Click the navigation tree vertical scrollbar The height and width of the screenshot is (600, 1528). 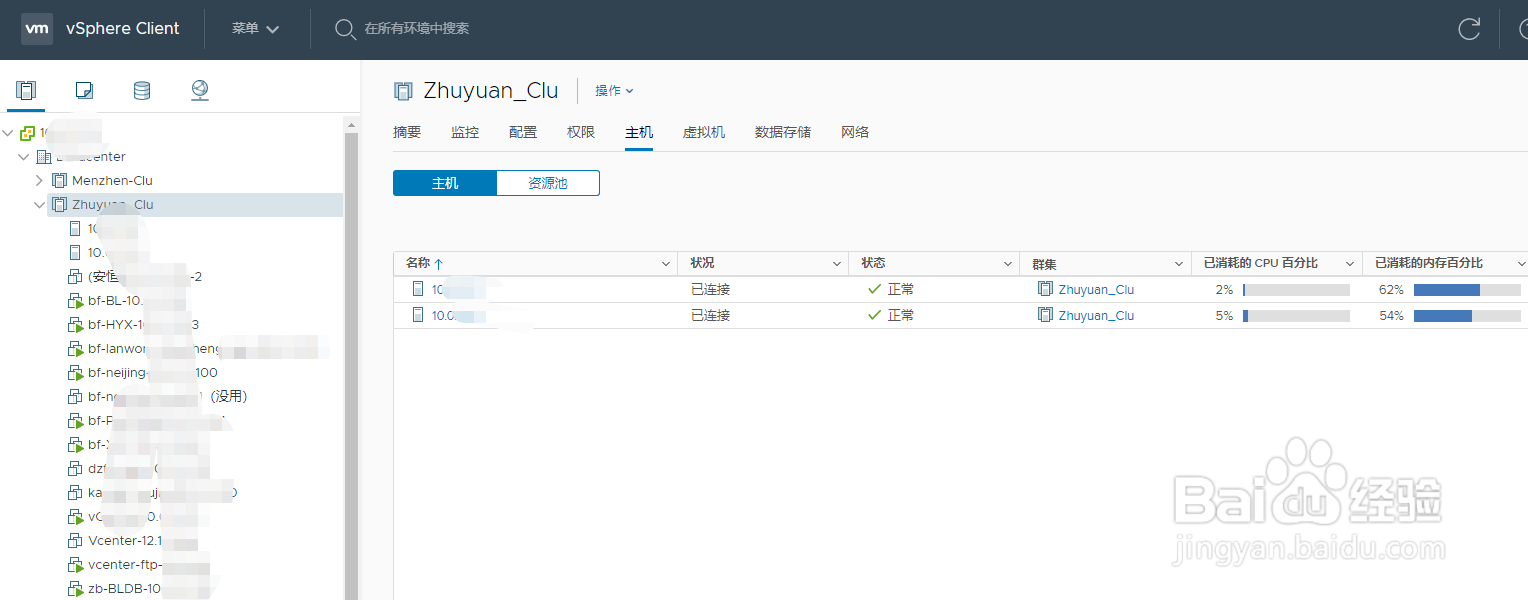351,365
